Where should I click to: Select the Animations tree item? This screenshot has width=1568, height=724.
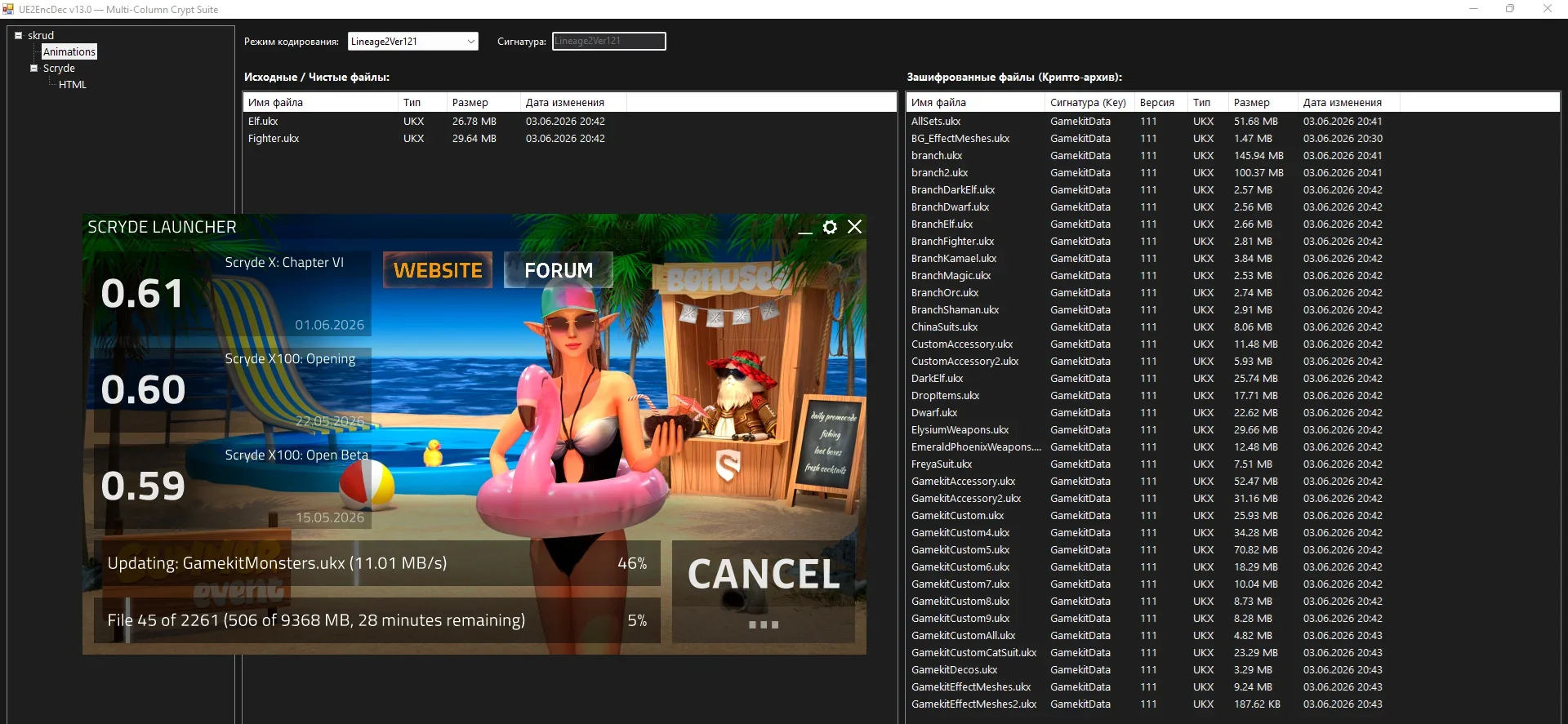click(x=69, y=51)
